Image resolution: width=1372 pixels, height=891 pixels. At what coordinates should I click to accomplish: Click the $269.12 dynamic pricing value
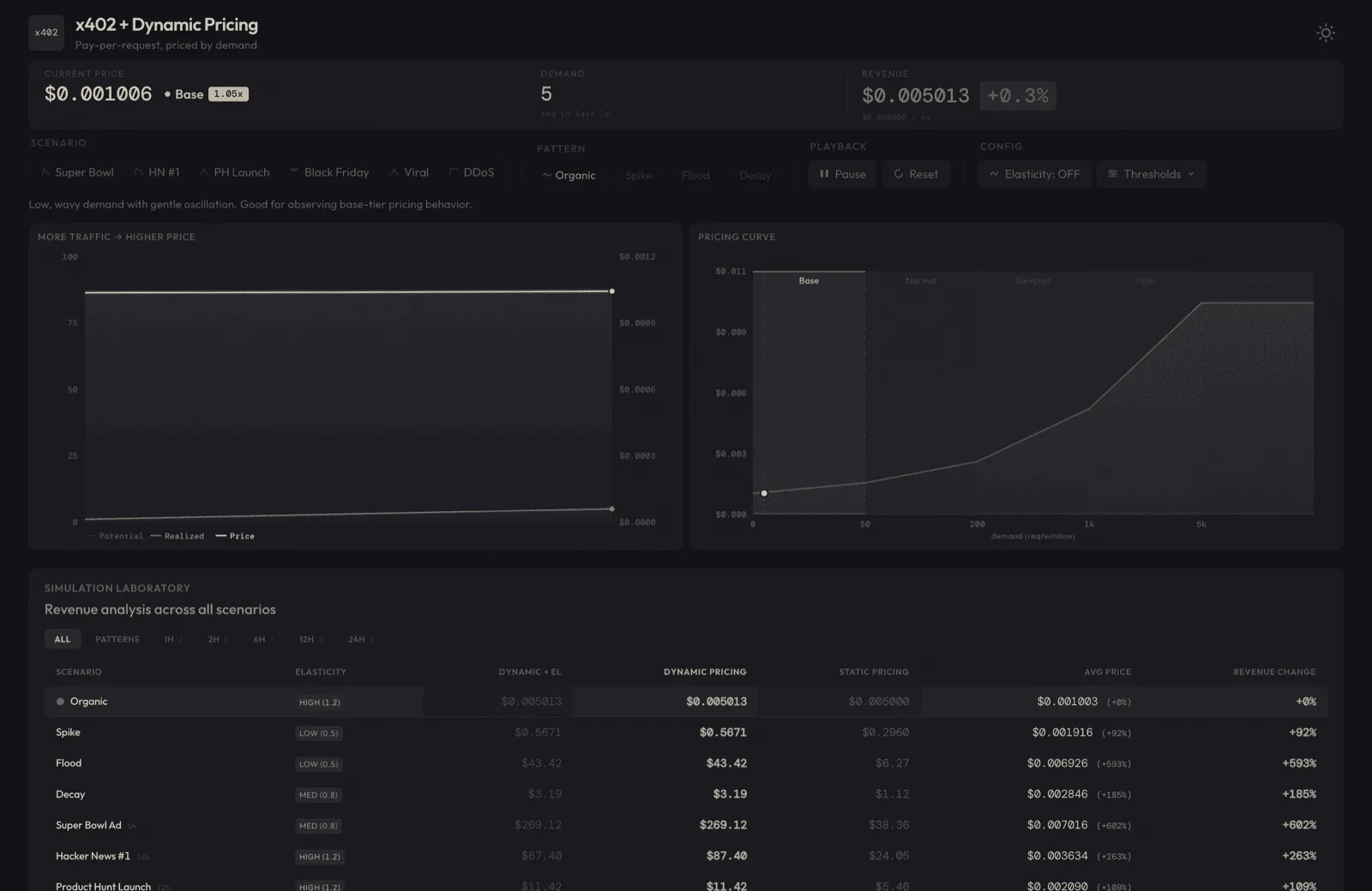pyautogui.click(x=723, y=825)
